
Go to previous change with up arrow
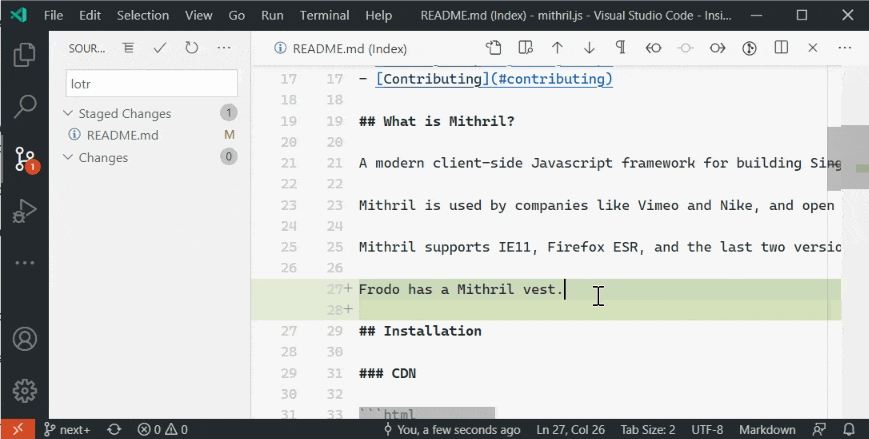click(x=557, y=48)
